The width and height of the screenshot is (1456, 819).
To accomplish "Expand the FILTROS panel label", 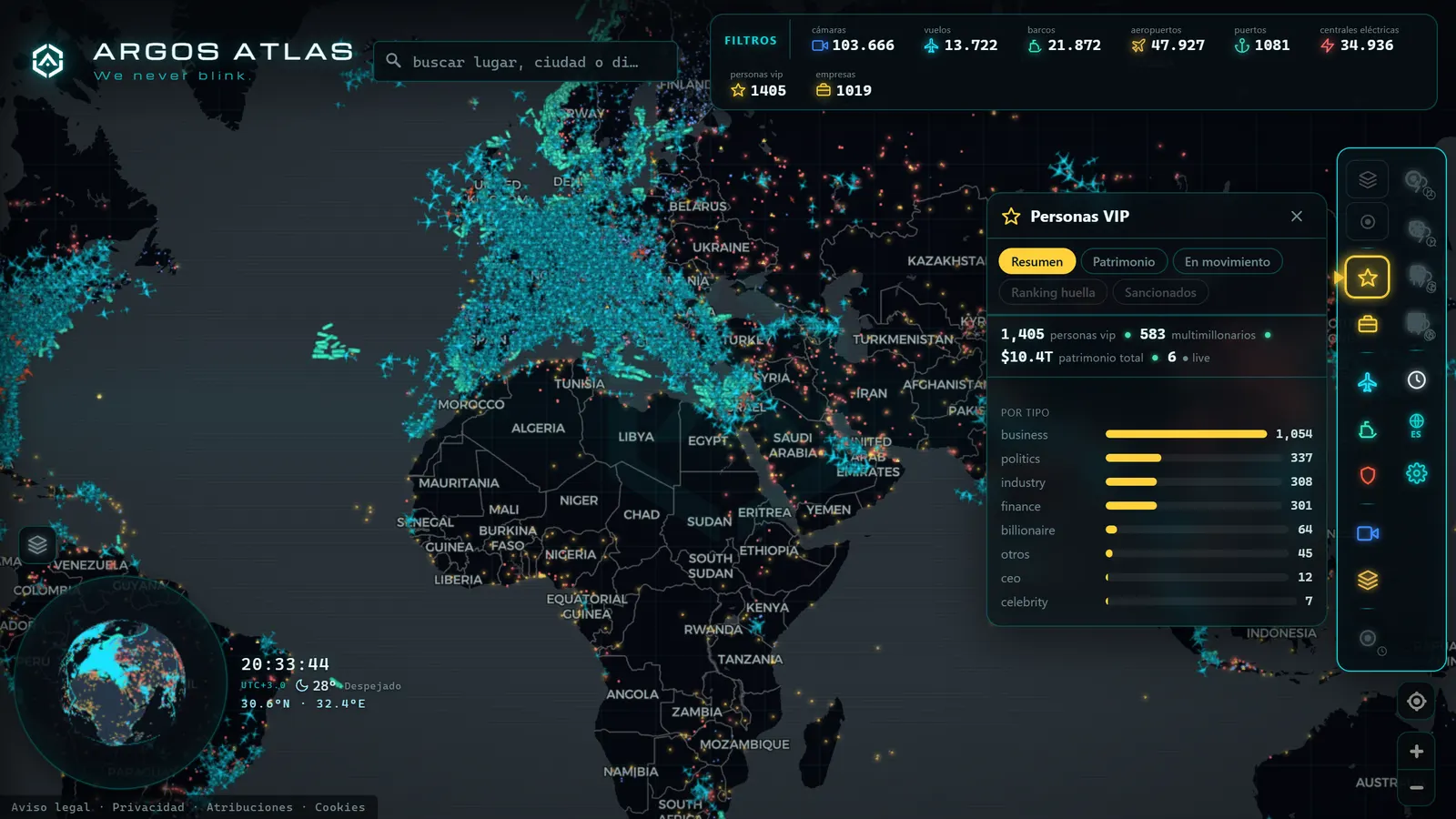I will pyautogui.click(x=751, y=41).
